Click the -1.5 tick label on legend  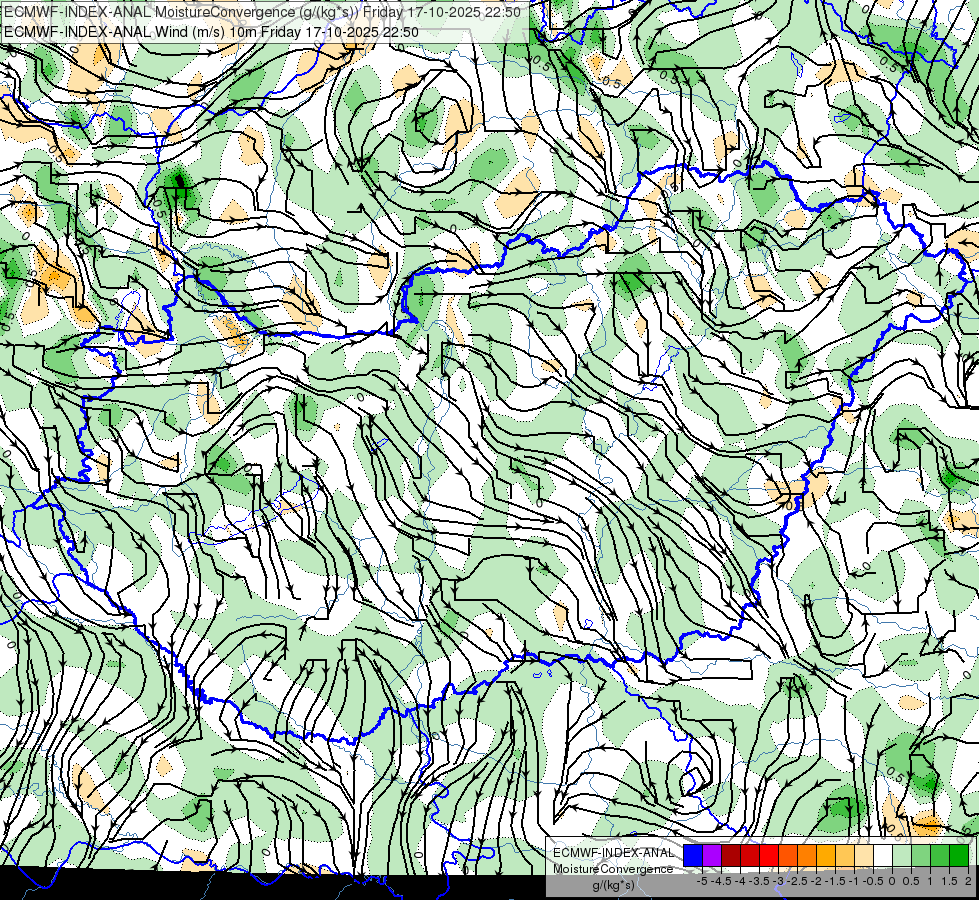coord(835,881)
